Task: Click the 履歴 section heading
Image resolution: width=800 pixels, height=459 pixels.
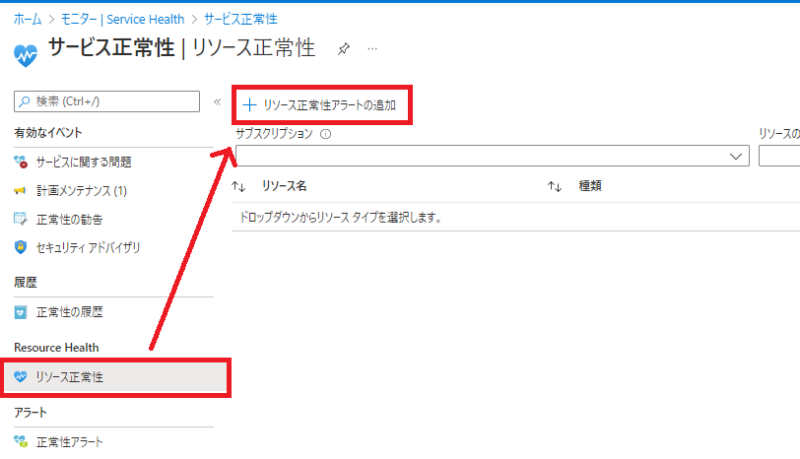Action: (x=26, y=283)
